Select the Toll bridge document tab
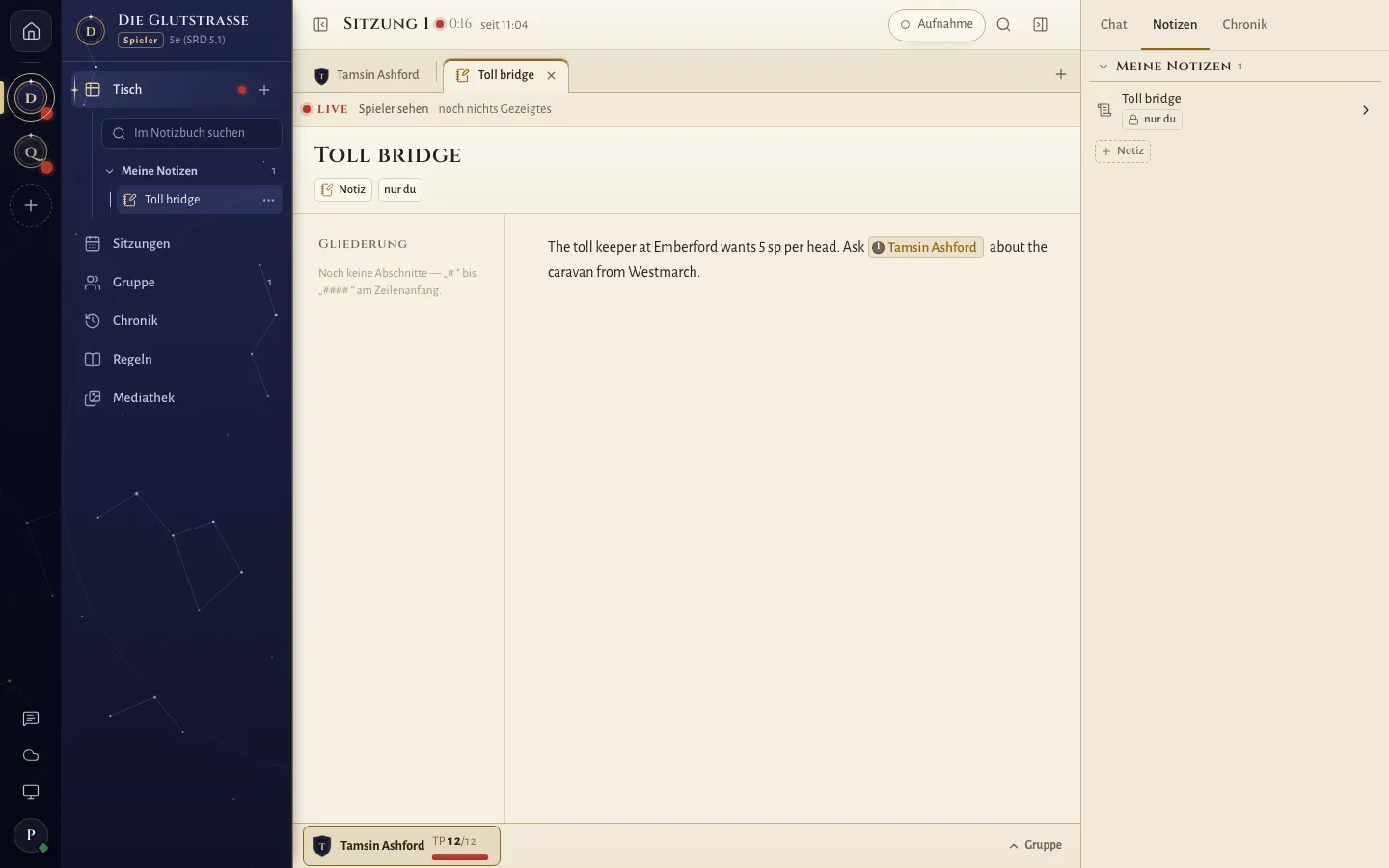 coord(505,75)
